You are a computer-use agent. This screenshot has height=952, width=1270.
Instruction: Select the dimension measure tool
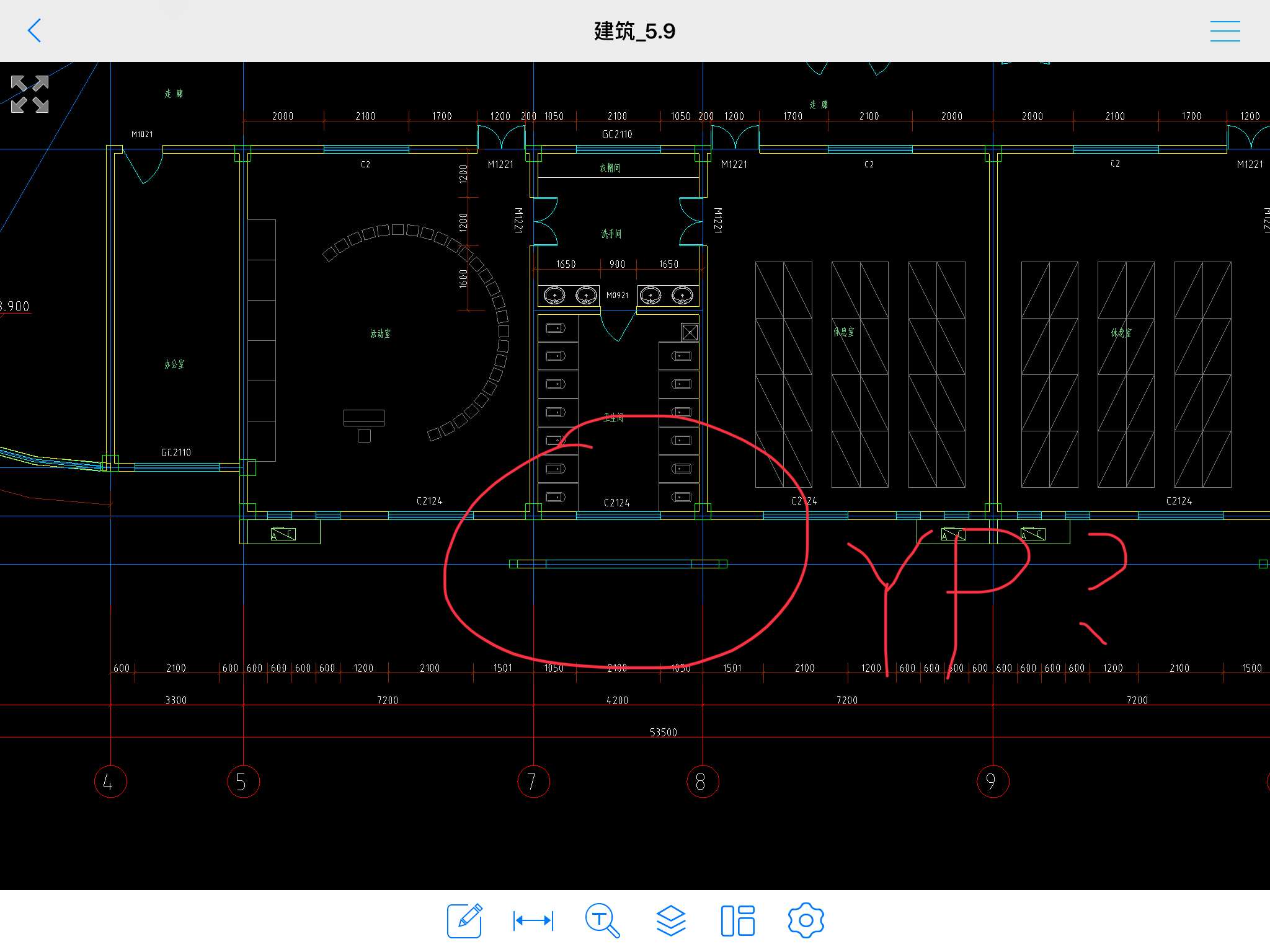point(533,920)
